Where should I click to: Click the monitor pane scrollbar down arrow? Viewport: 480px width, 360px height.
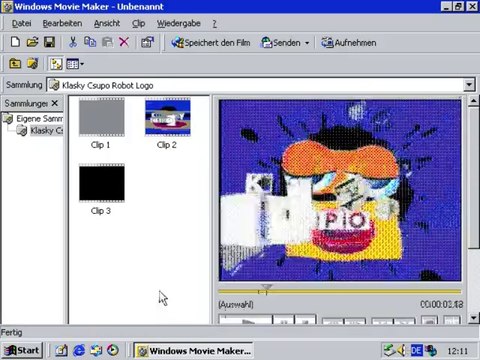pyautogui.click(x=473, y=318)
